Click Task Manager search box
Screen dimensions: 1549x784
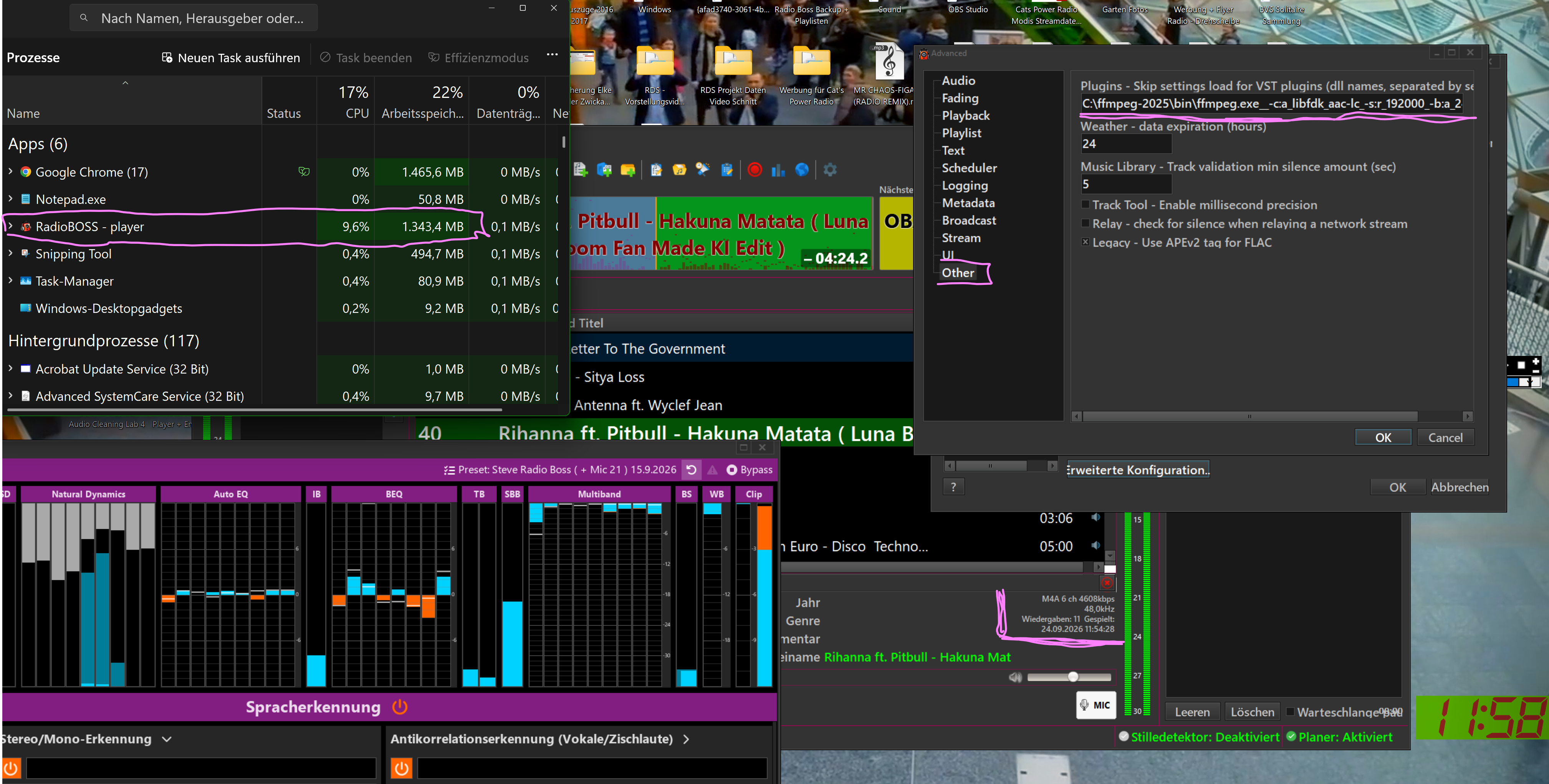[x=194, y=18]
